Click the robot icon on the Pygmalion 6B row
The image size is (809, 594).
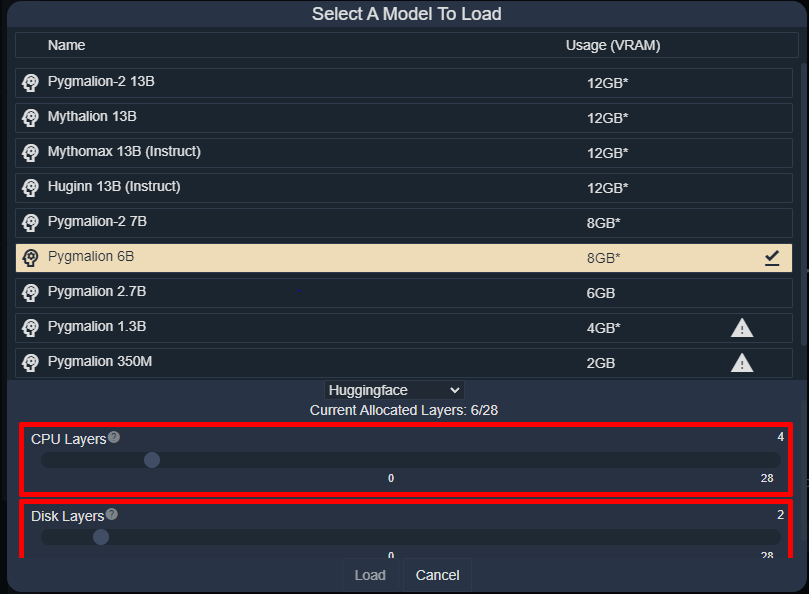point(29,257)
